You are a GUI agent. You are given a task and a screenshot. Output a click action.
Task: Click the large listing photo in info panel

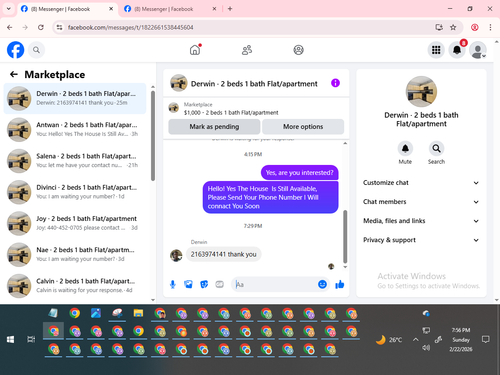click(421, 92)
